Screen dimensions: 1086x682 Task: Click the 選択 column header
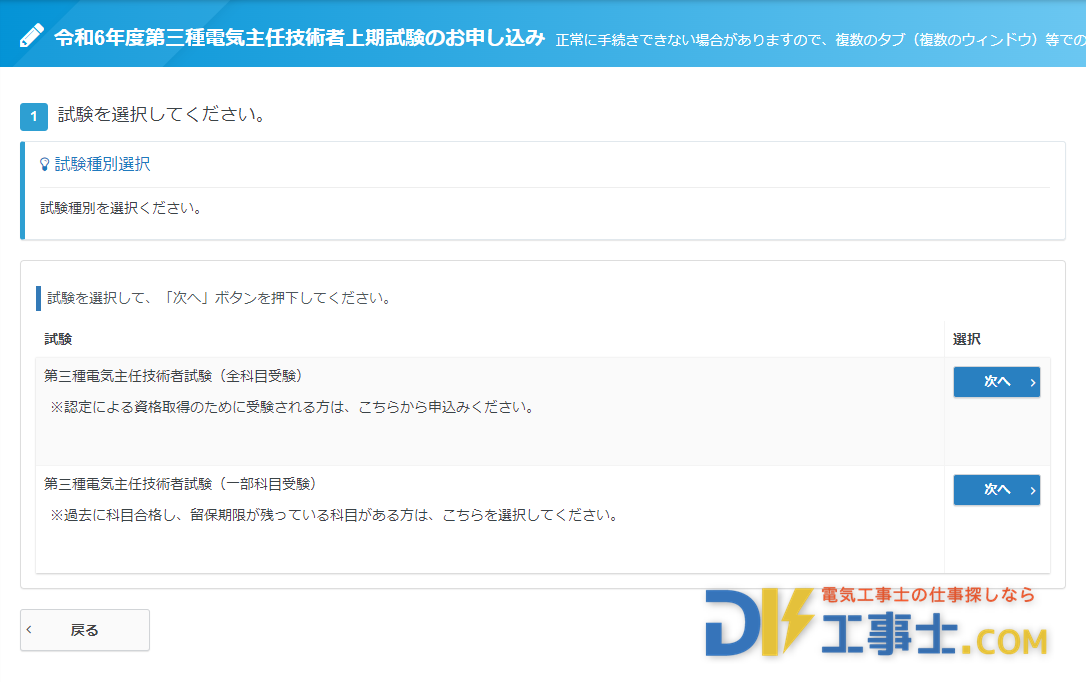(967, 339)
